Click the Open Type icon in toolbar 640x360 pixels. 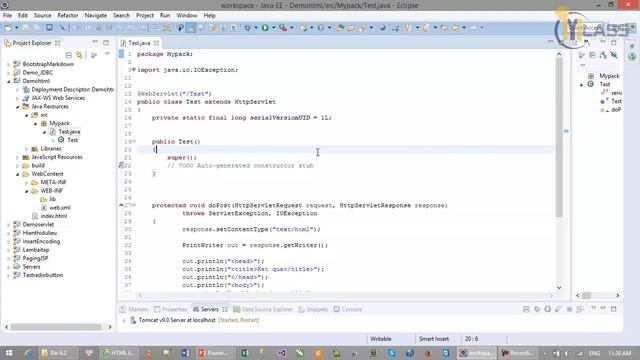pyautogui.click(x=340, y=28)
